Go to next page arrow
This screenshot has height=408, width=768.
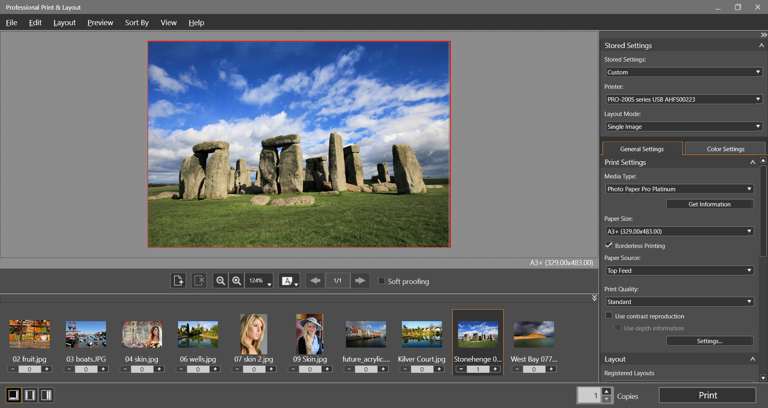(x=360, y=281)
